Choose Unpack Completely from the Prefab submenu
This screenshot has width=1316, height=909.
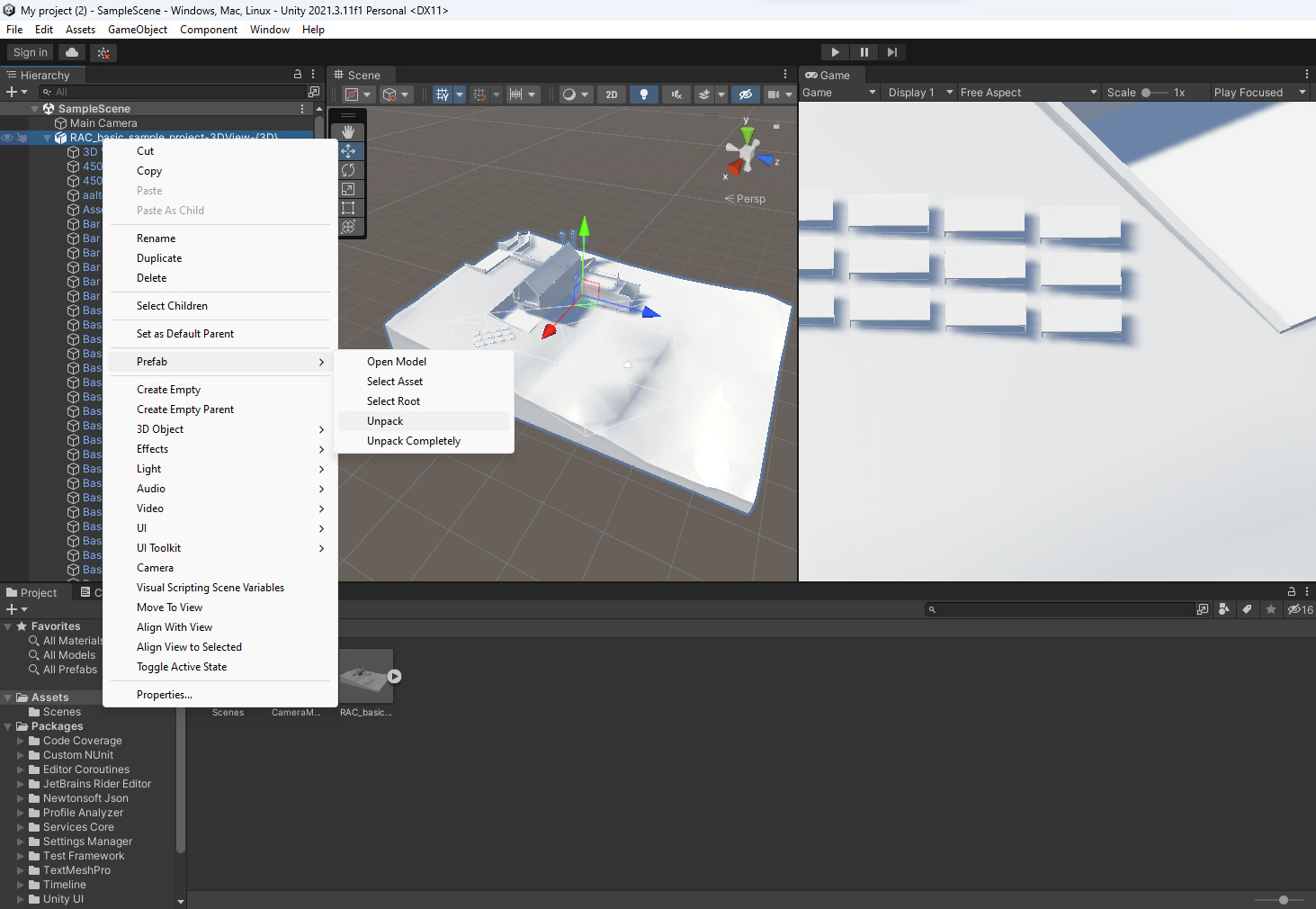[413, 441]
